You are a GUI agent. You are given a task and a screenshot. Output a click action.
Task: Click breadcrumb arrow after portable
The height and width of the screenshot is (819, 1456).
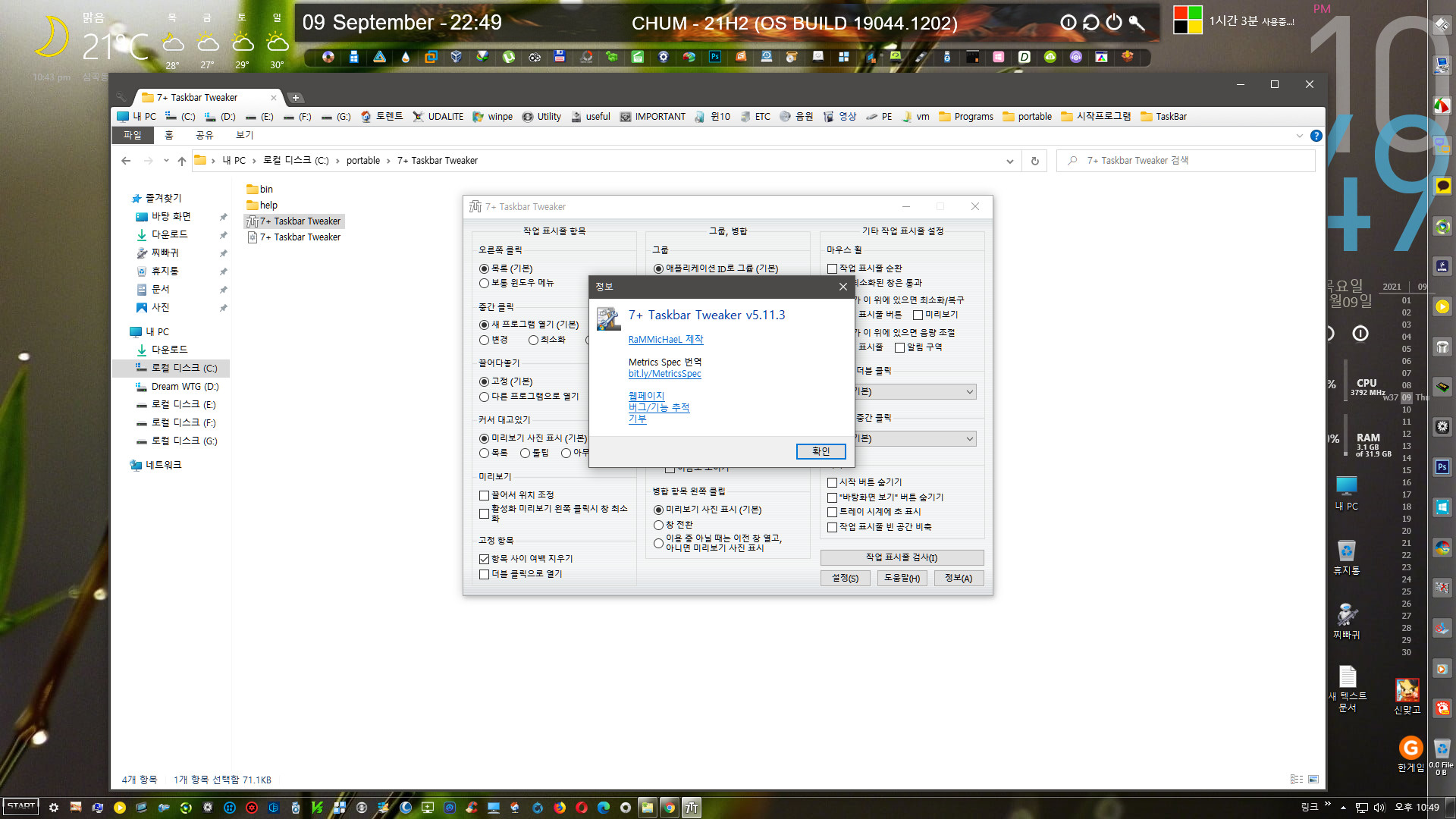pos(388,161)
